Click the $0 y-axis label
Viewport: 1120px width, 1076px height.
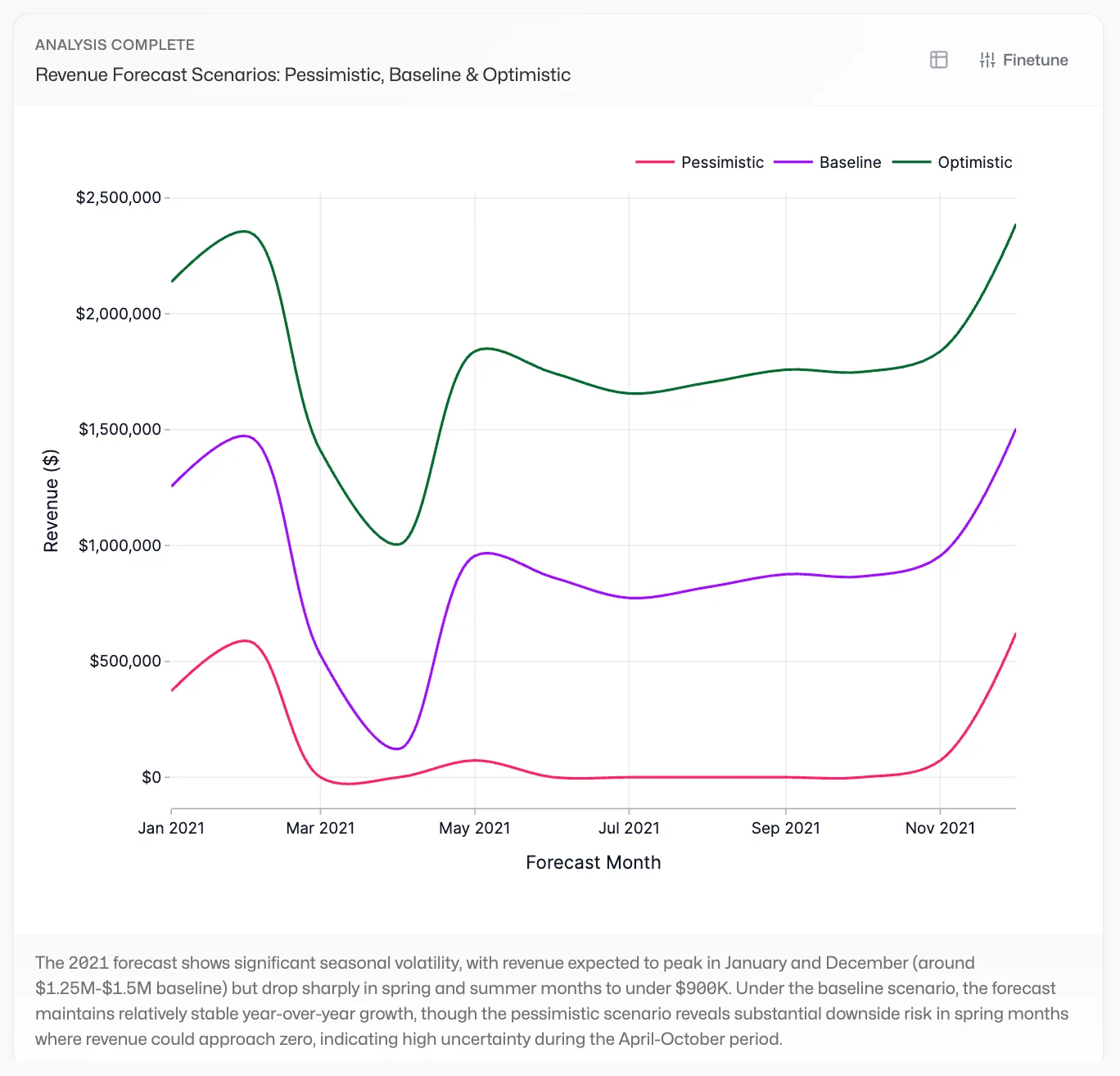pos(151,777)
